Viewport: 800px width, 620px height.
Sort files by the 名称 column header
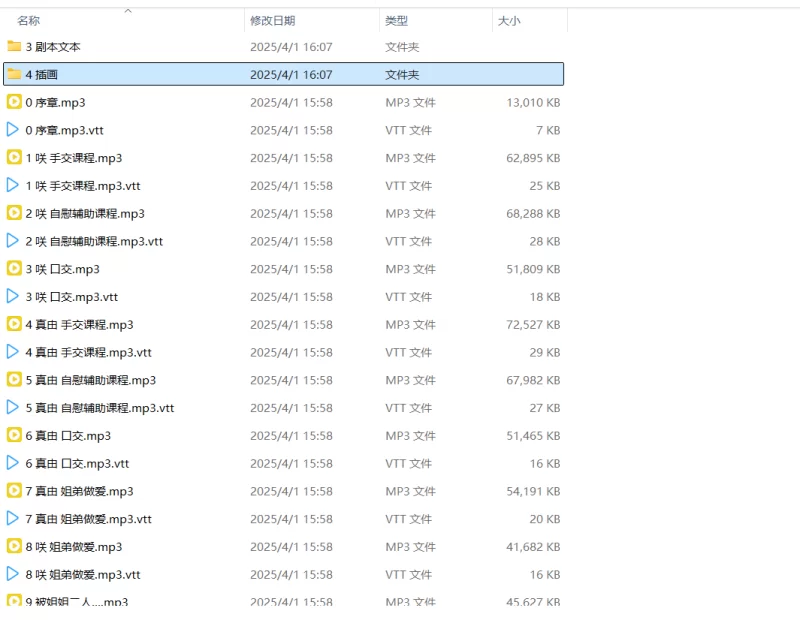point(29,21)
